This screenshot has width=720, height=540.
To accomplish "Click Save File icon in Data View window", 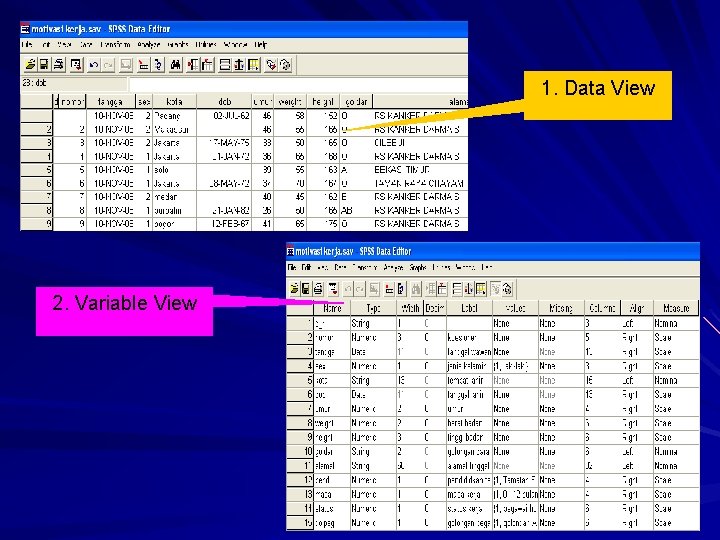I will point(44,65).
